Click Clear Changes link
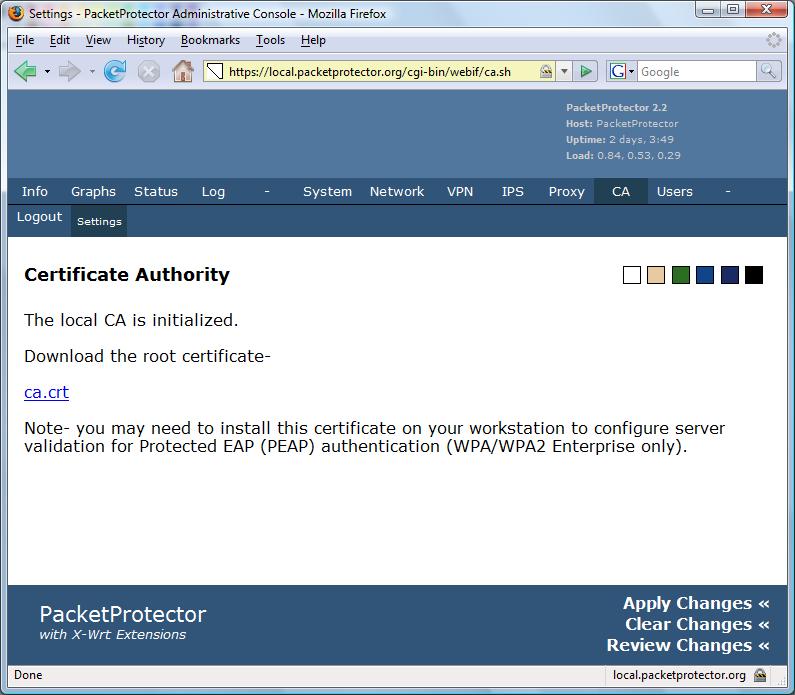 point(697,624)
